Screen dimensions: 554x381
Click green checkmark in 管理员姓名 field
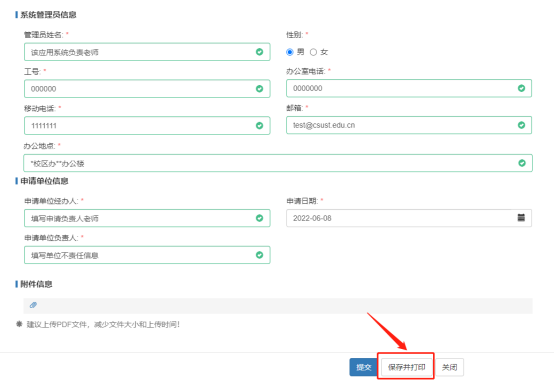pyautogui.click(x=259, y=52)
